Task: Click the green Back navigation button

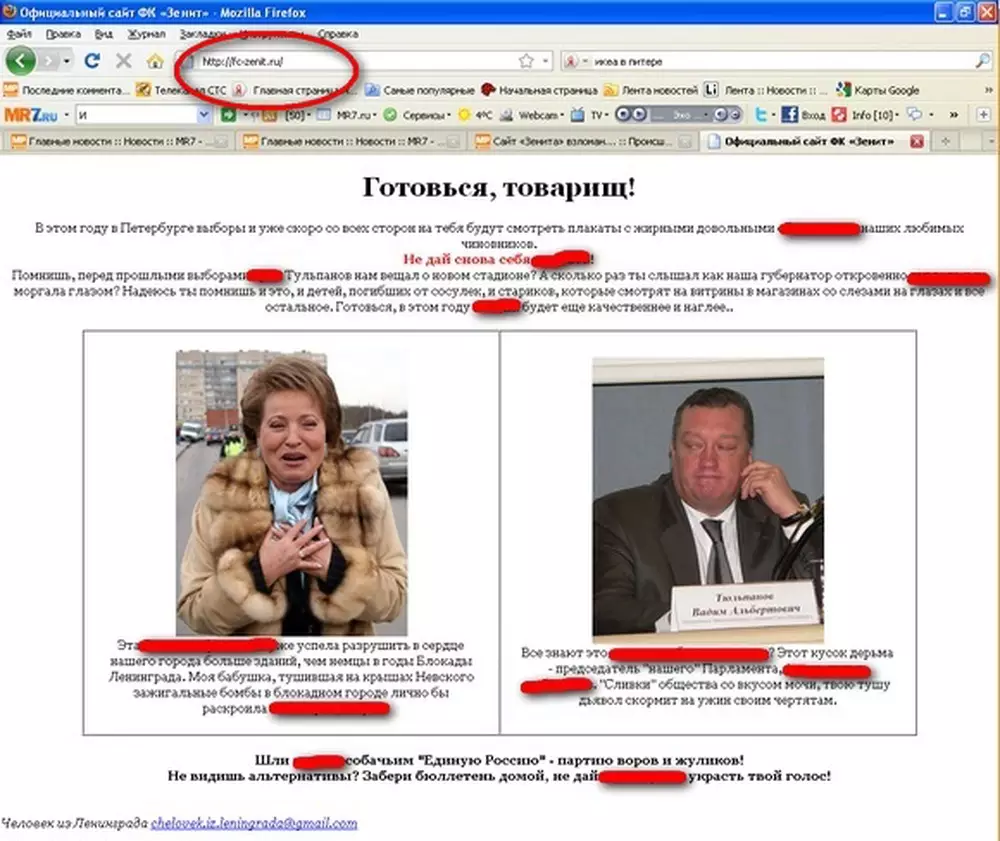Action: click(x=20, y=61)
